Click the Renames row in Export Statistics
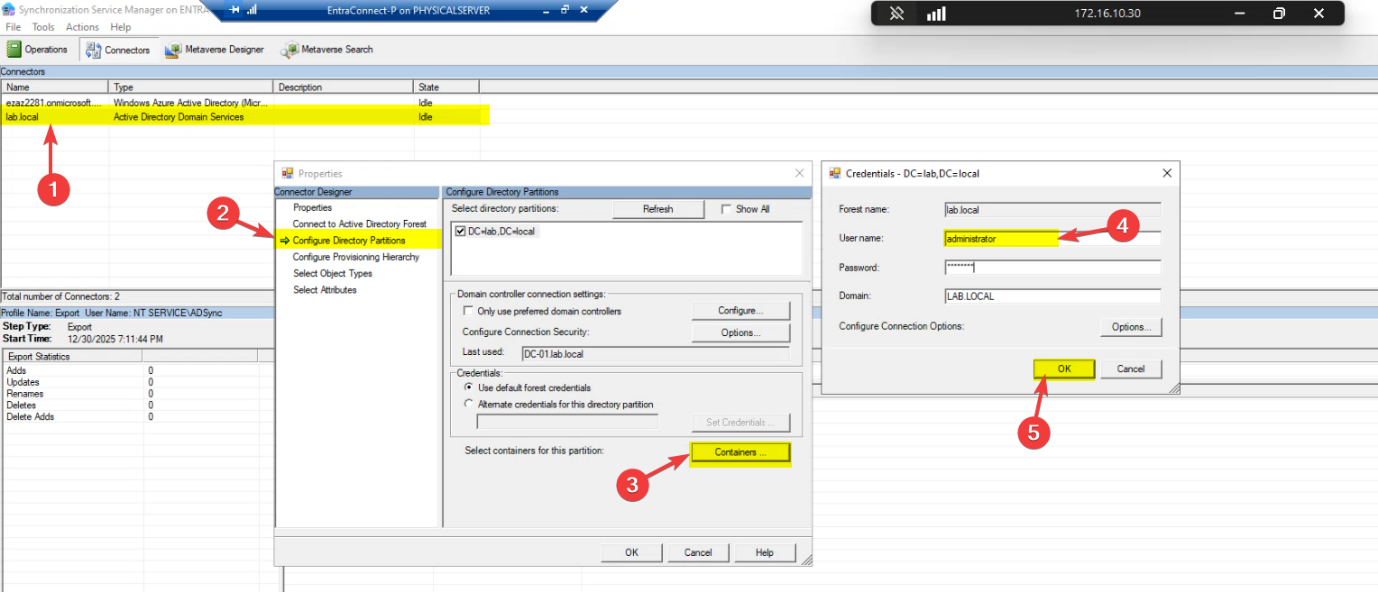This screenshot has width=1378, height=592. tap(130, 393)
